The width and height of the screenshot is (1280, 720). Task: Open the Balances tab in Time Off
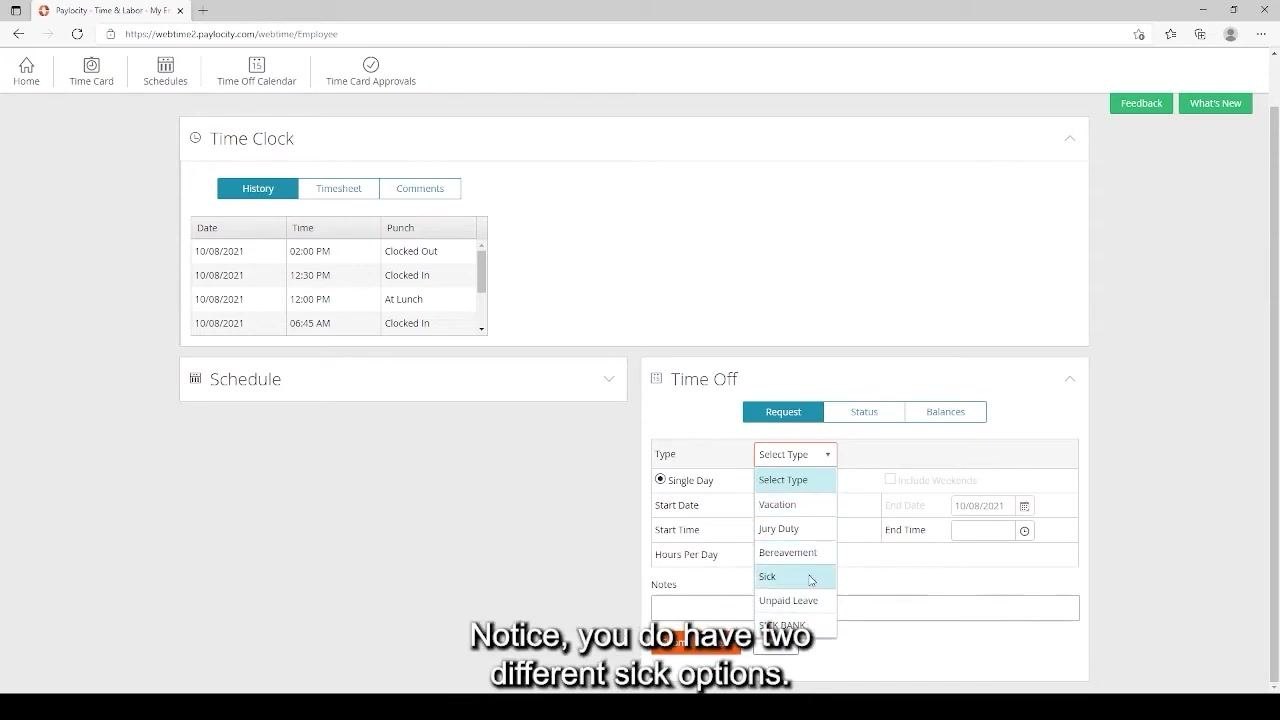945,412
